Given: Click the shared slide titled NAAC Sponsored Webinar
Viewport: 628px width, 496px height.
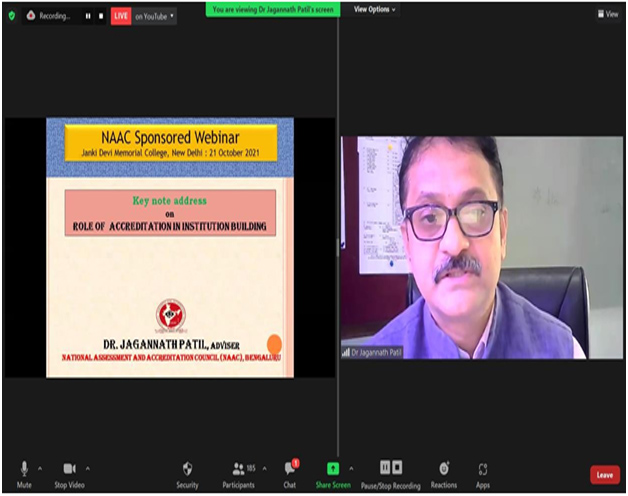Looking at the screenshot, I should (x=170, y=247).
